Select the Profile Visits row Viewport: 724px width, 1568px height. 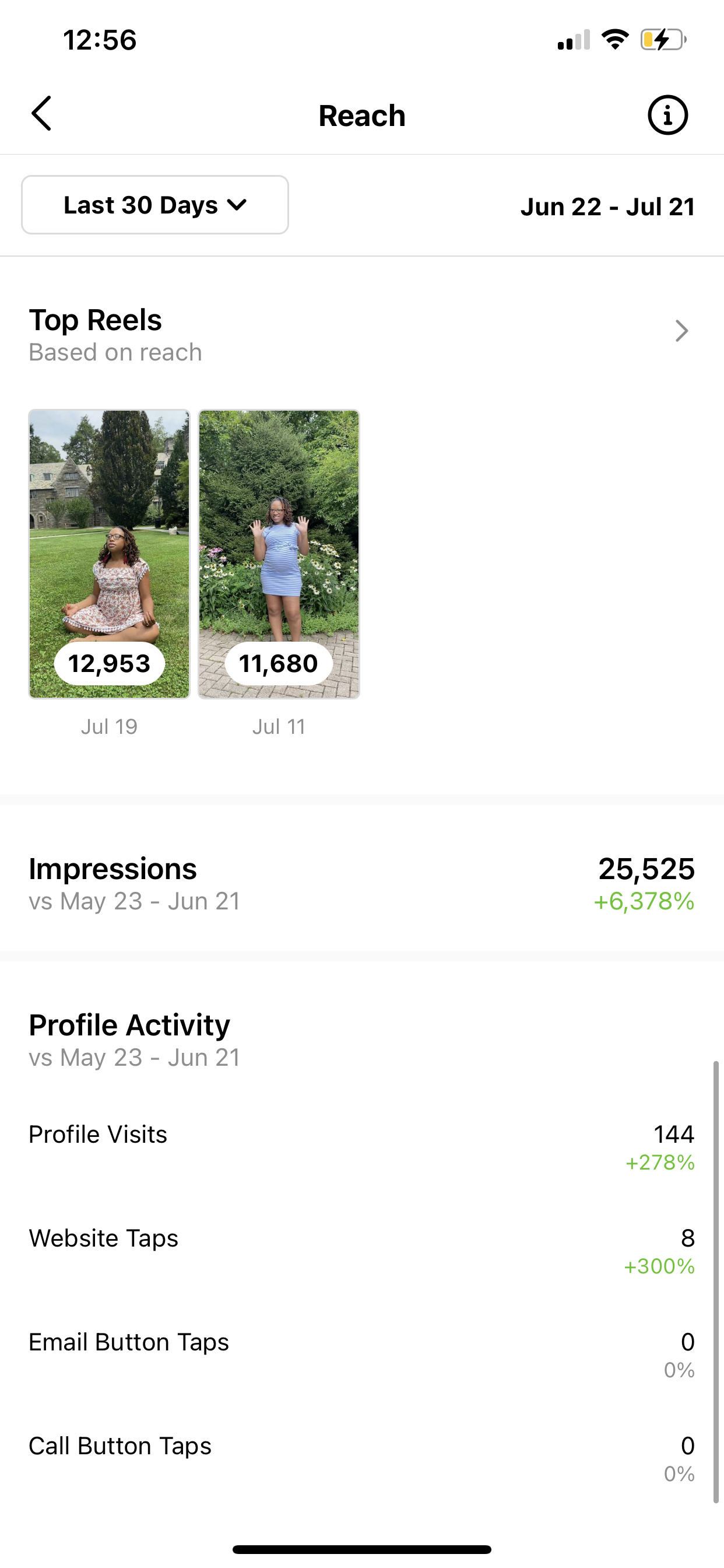click(x=361, y=1146)
